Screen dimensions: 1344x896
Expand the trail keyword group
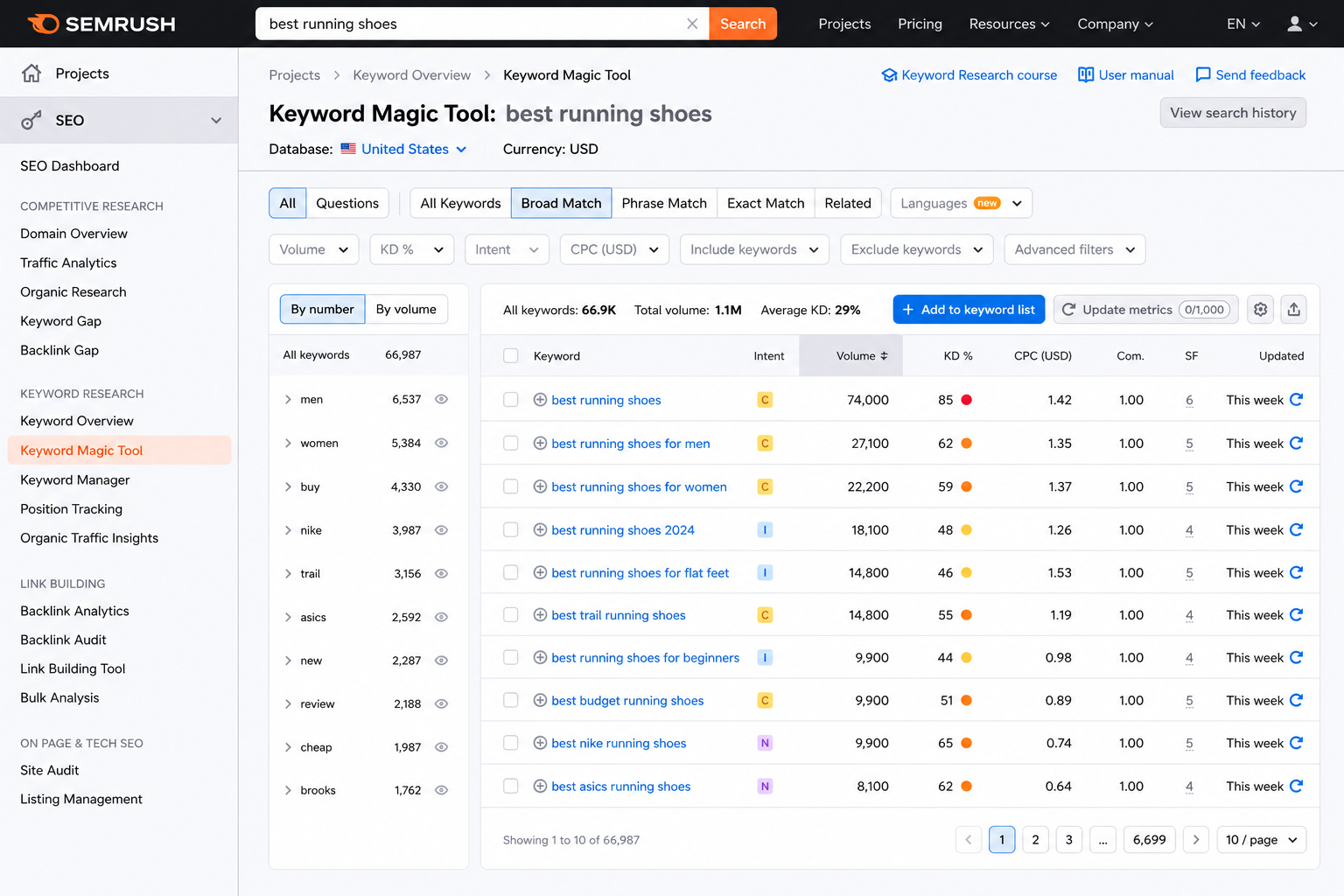coord(288,573)
